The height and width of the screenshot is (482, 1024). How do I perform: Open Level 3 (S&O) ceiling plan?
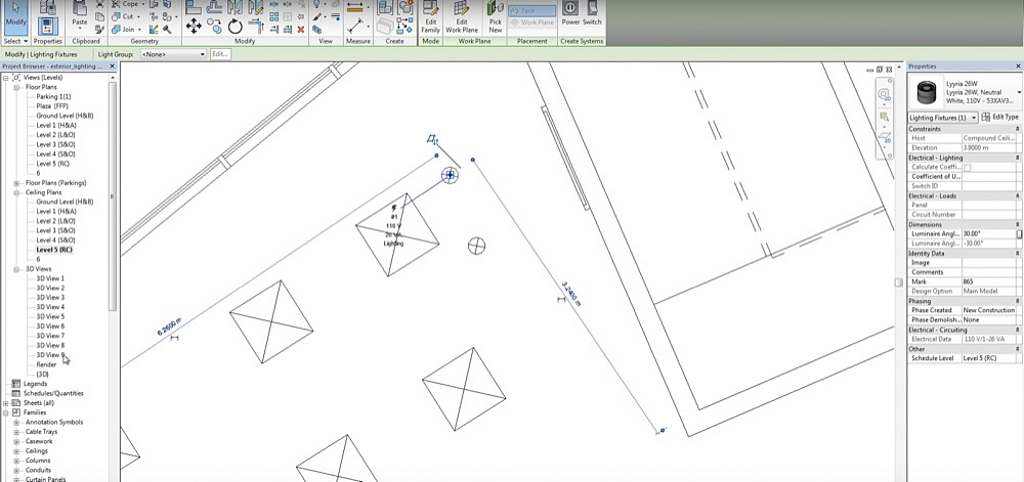[56, 231]
